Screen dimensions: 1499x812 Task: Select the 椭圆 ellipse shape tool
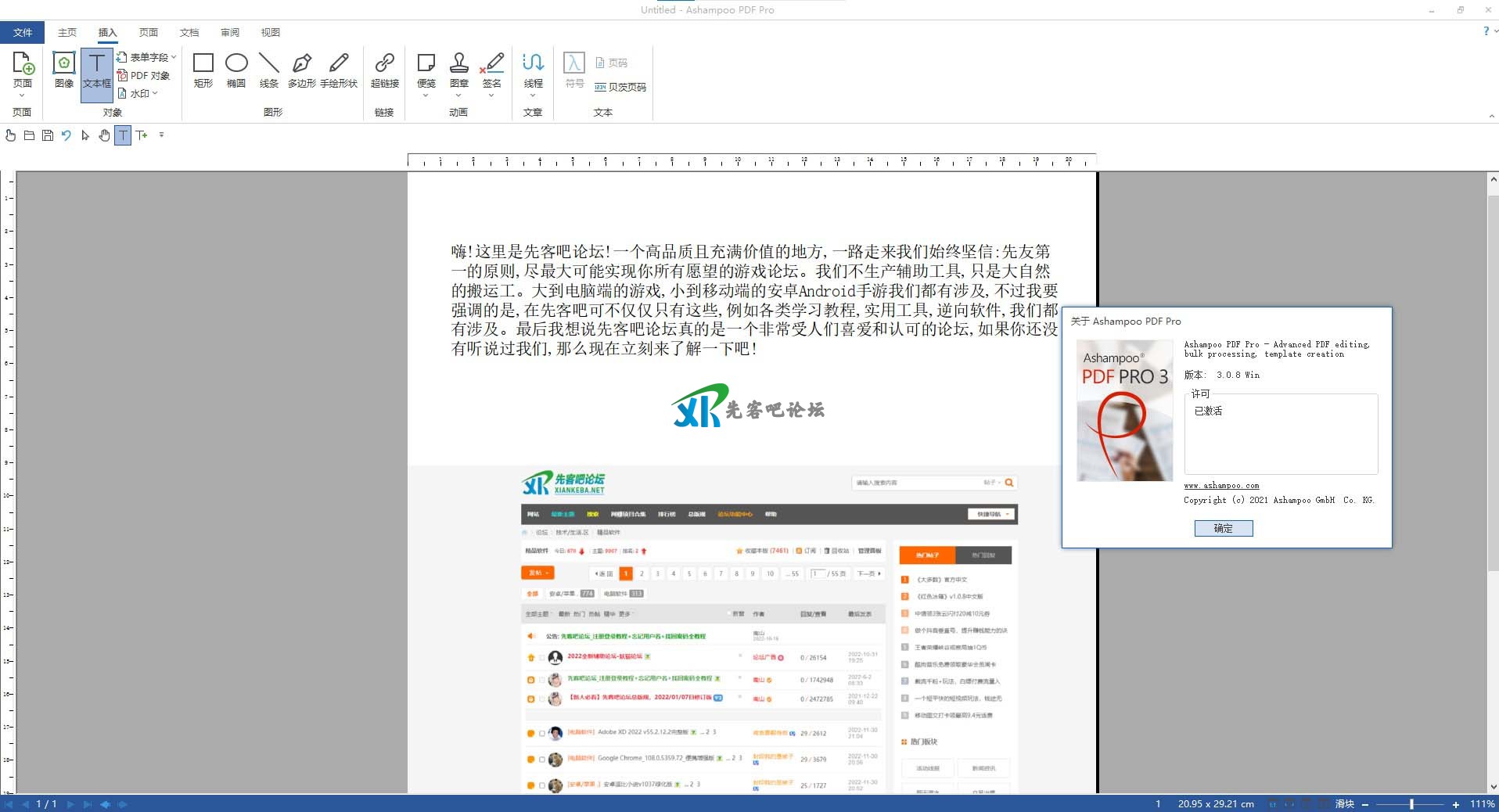[236, 70]
